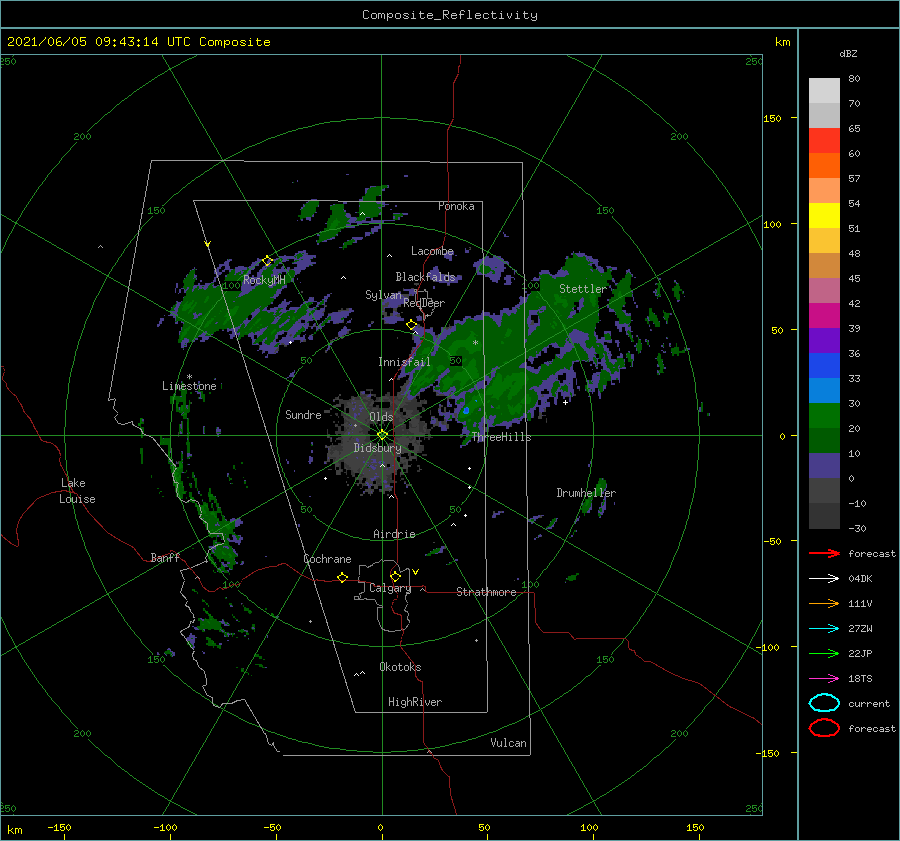The height and width of the screenshot is (841, 900).
Task: Click the cyan 27ZW arrow icon
Action: pos(824,629)
